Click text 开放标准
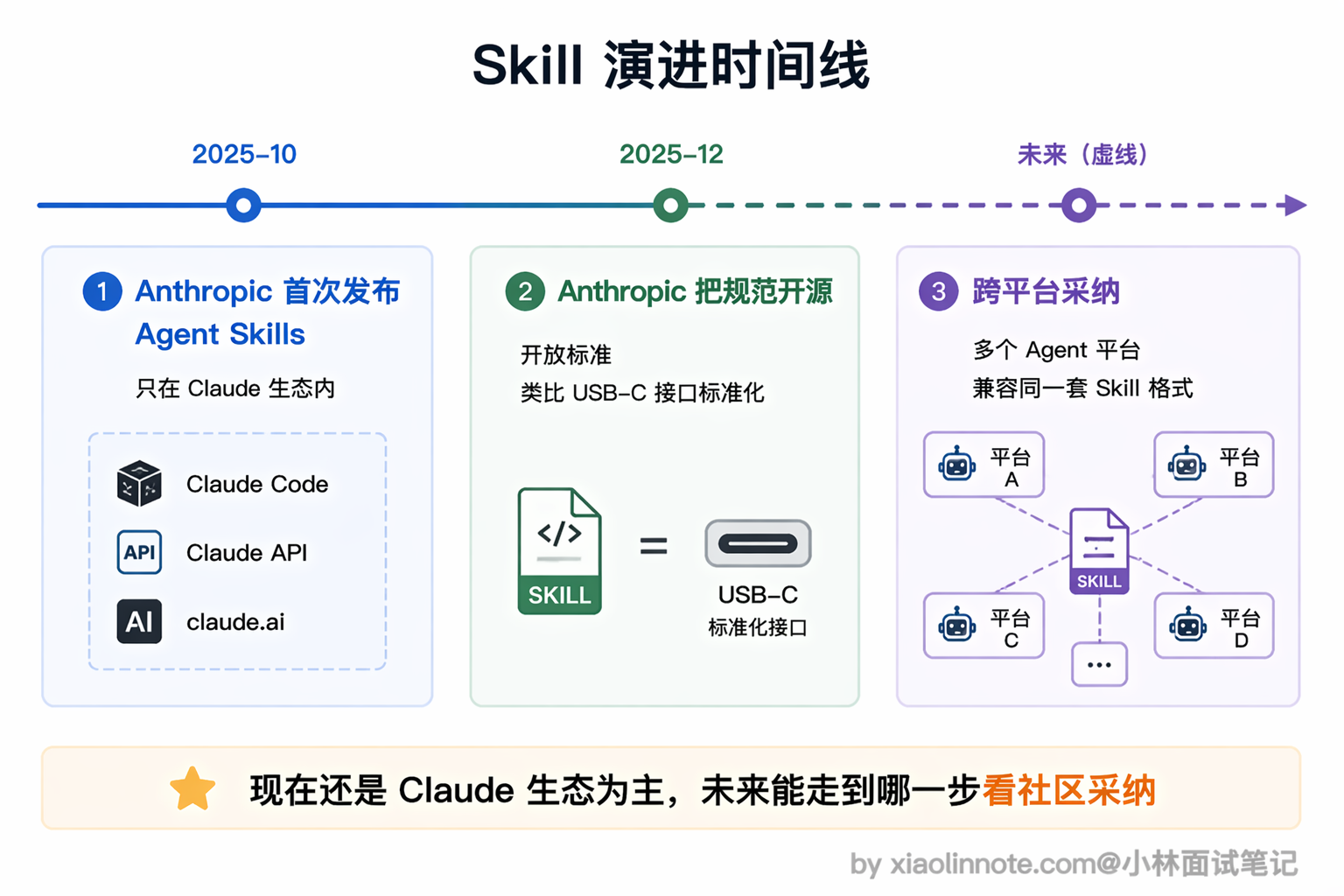This screenshot has height=896, width=1344. (566, 355)
